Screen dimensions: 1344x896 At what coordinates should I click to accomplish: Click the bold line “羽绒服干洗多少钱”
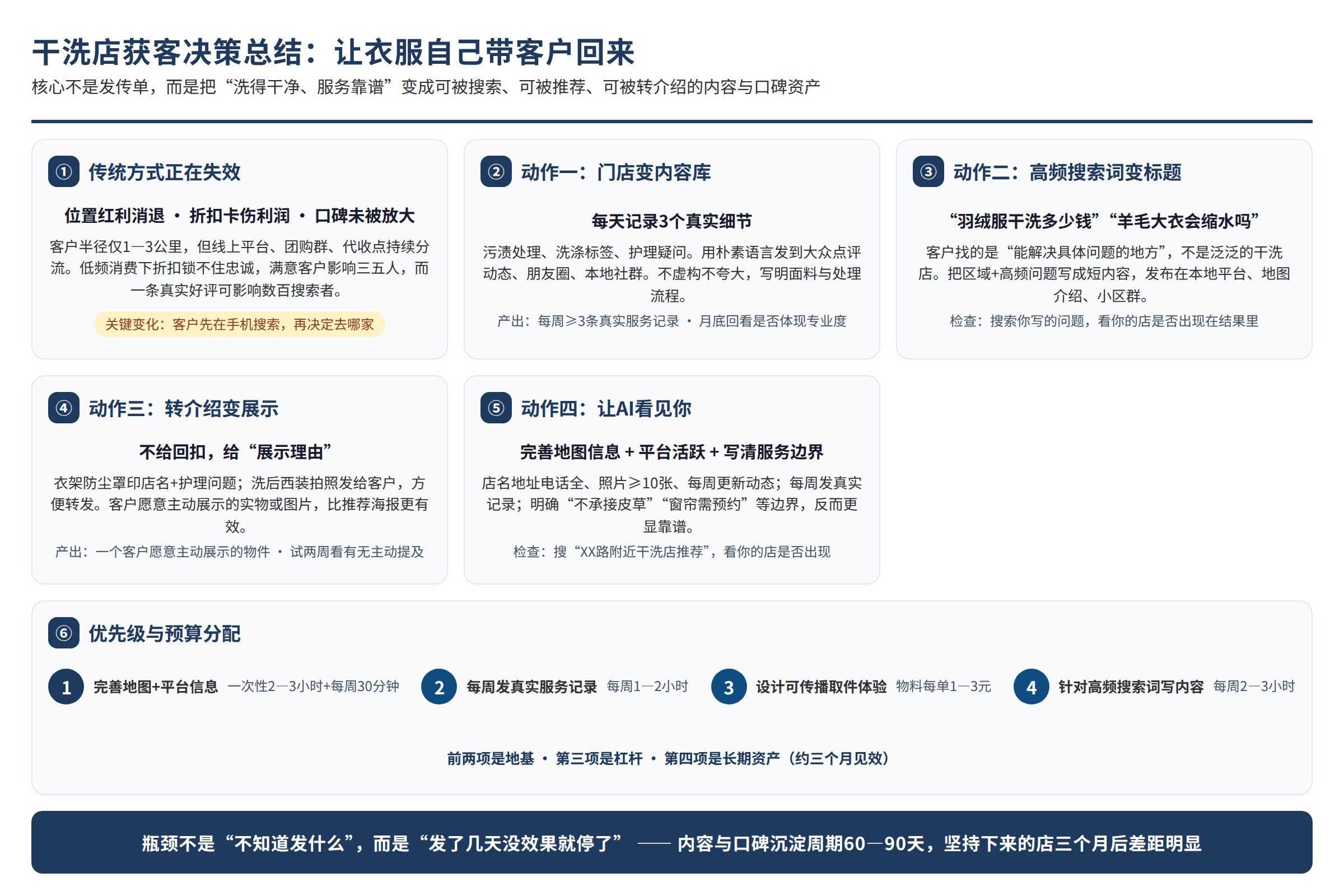[x=1104, y=221]
